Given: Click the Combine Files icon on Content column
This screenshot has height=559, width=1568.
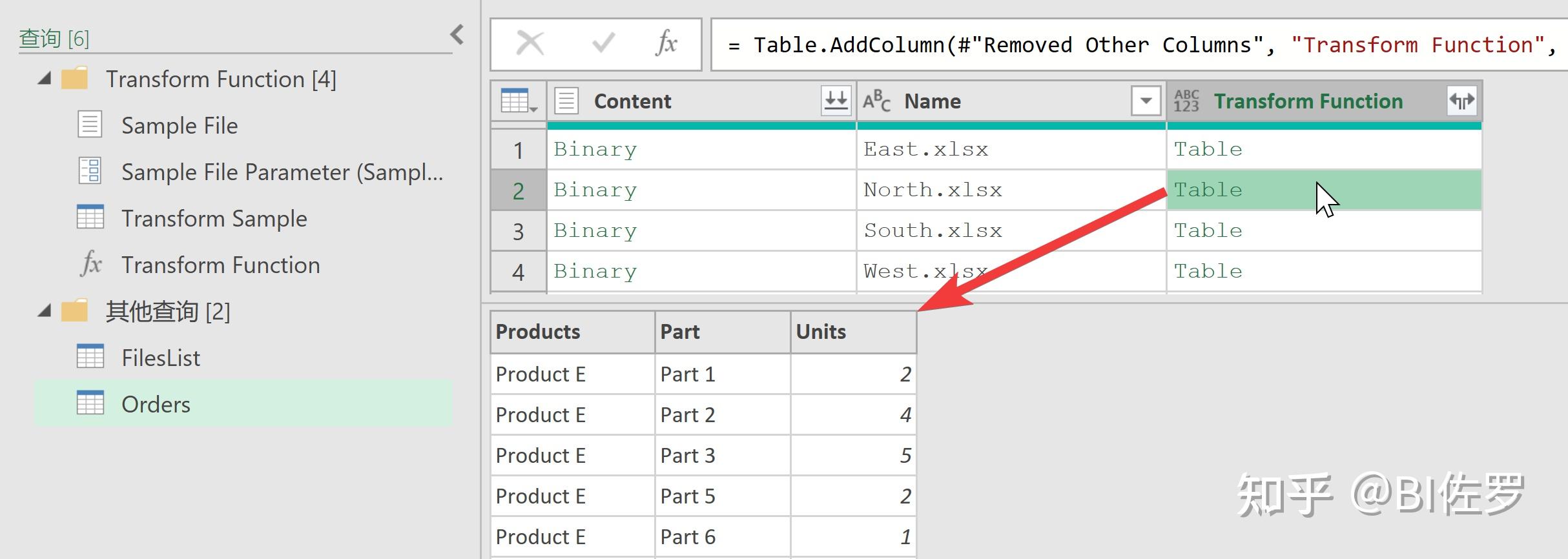Looking at the screenshot, I should click(836, 101).
